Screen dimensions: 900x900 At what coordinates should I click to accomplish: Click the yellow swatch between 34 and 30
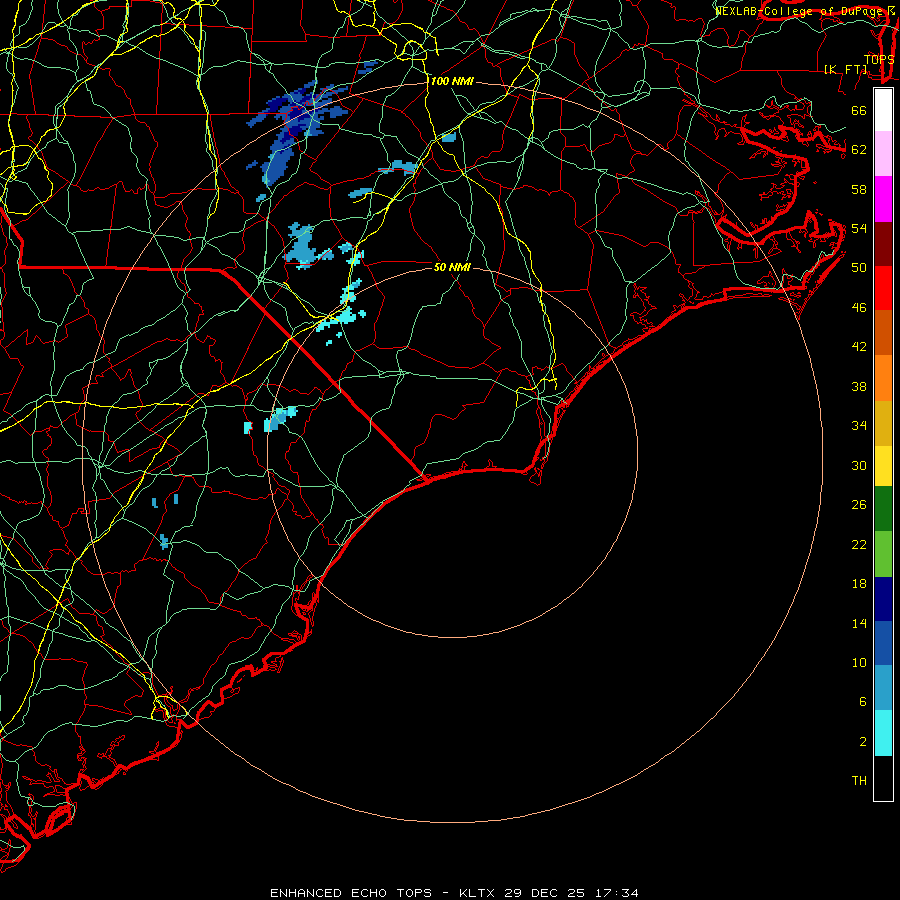(x=883, y=466)
